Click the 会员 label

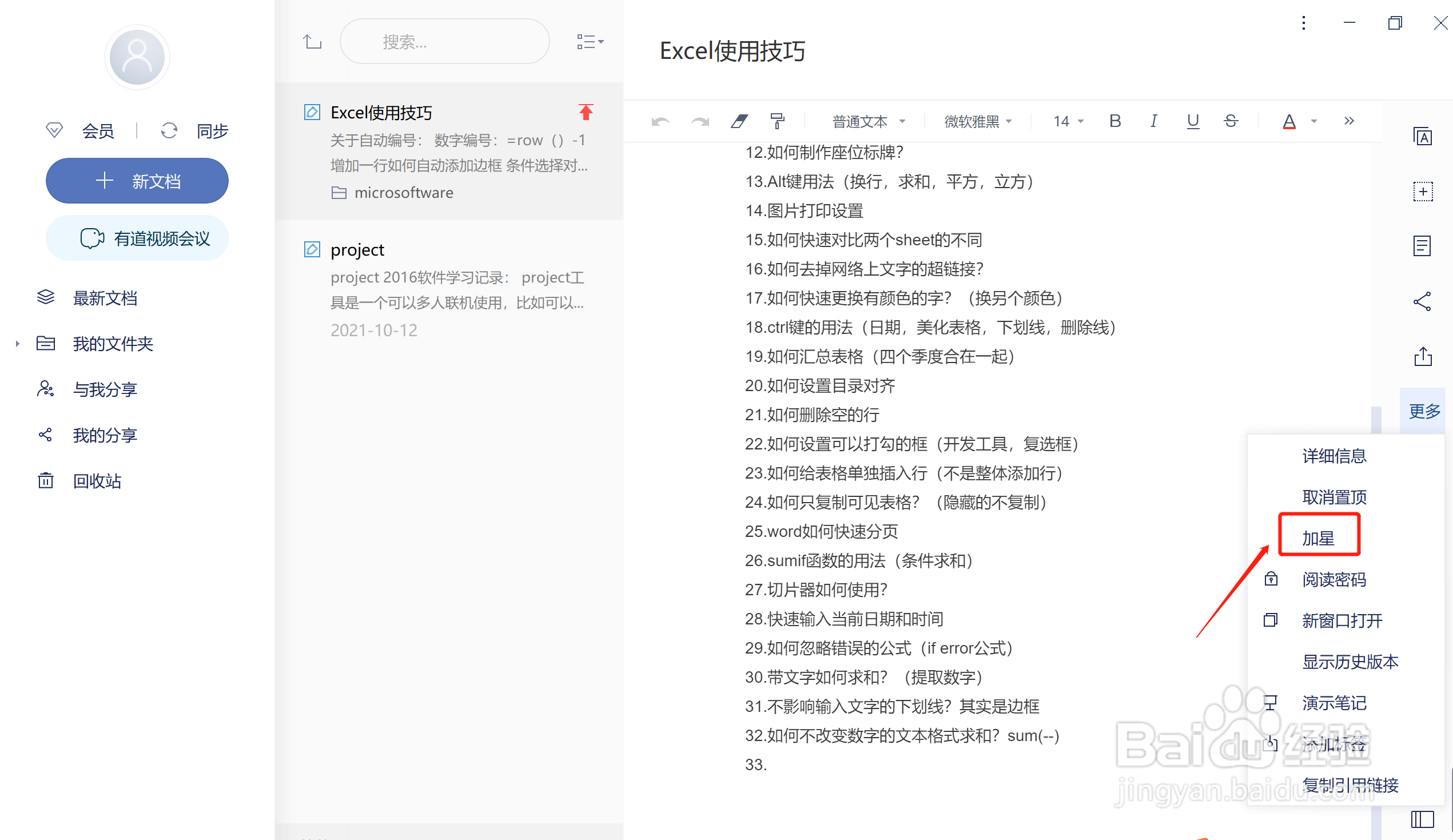coord(97,131)
